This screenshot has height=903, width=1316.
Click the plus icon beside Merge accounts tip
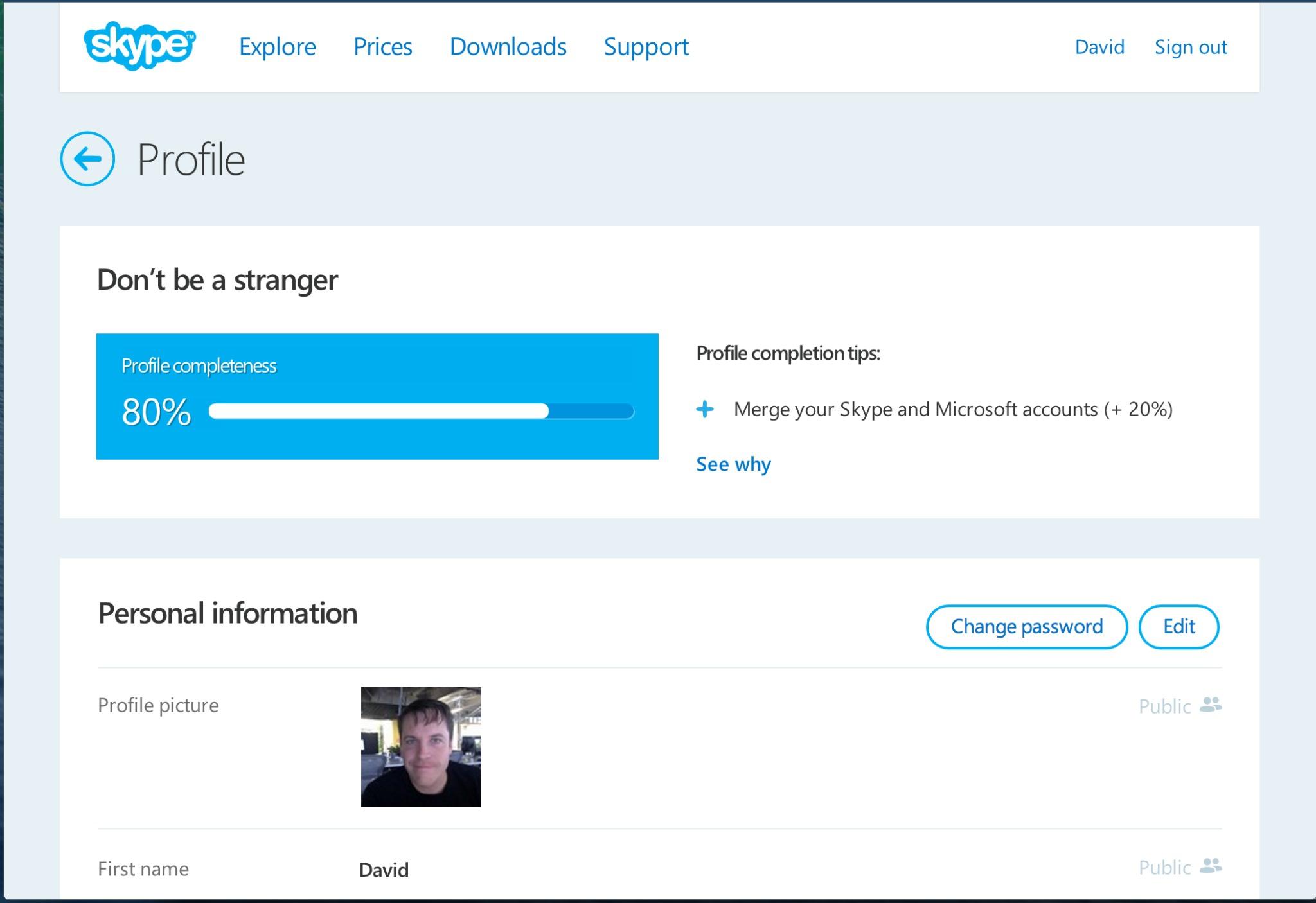(705, 409)
